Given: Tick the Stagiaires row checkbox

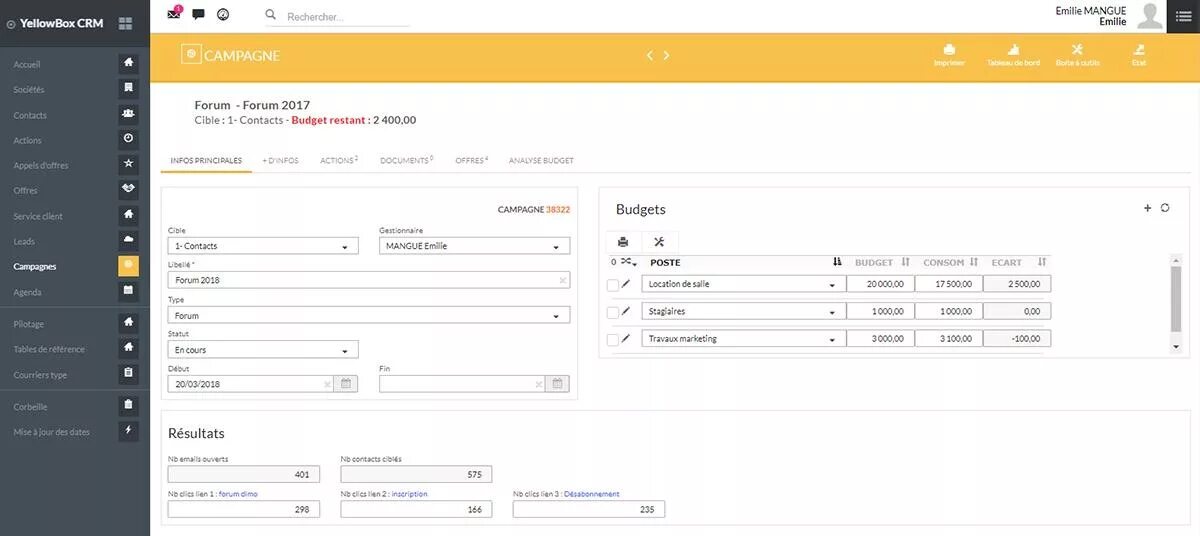Looking at the screenshot, I should (x=613, y=312).
